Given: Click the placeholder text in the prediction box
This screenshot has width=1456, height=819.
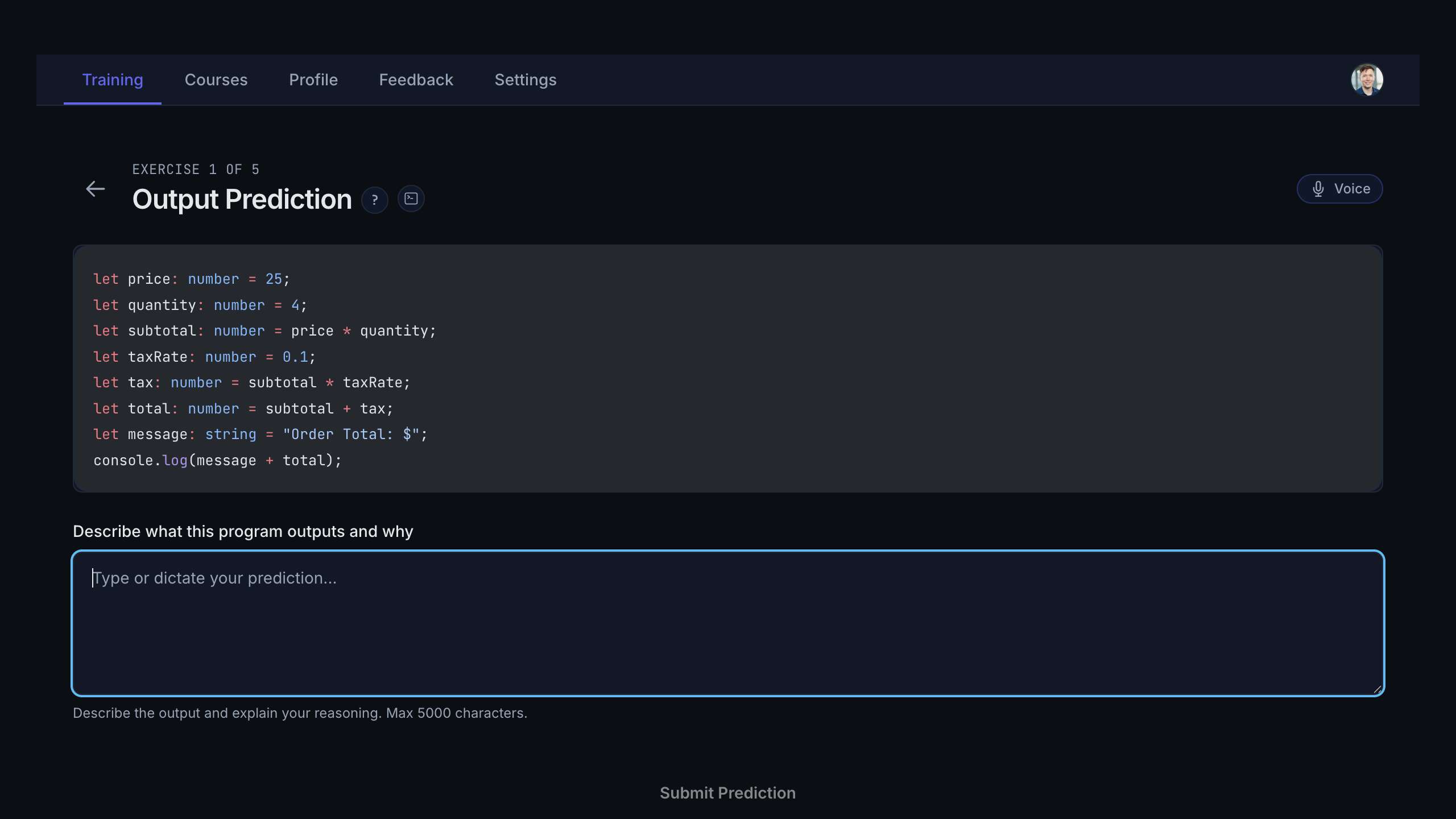Looking at the screenshot, I should pyautogui.click(x=215, y=577).
